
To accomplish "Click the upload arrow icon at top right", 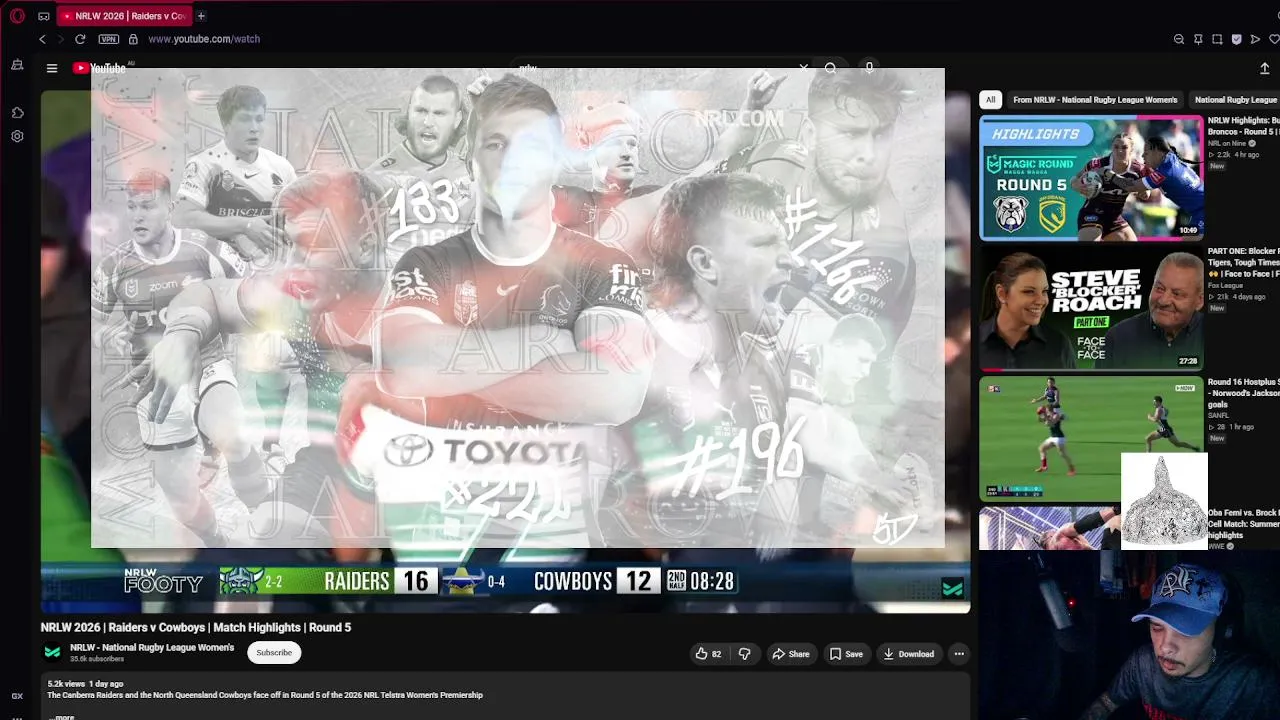I will tap(1264, 68).
